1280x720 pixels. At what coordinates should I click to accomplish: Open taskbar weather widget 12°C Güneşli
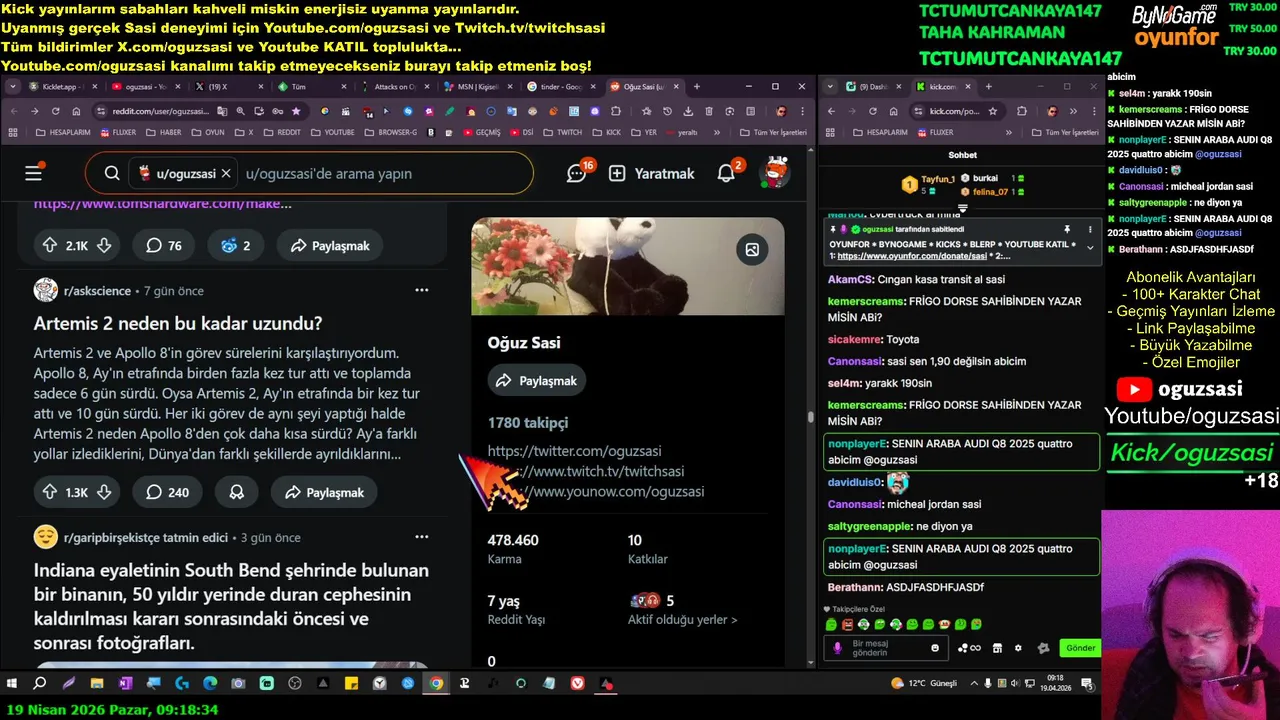tap(923, 683)
